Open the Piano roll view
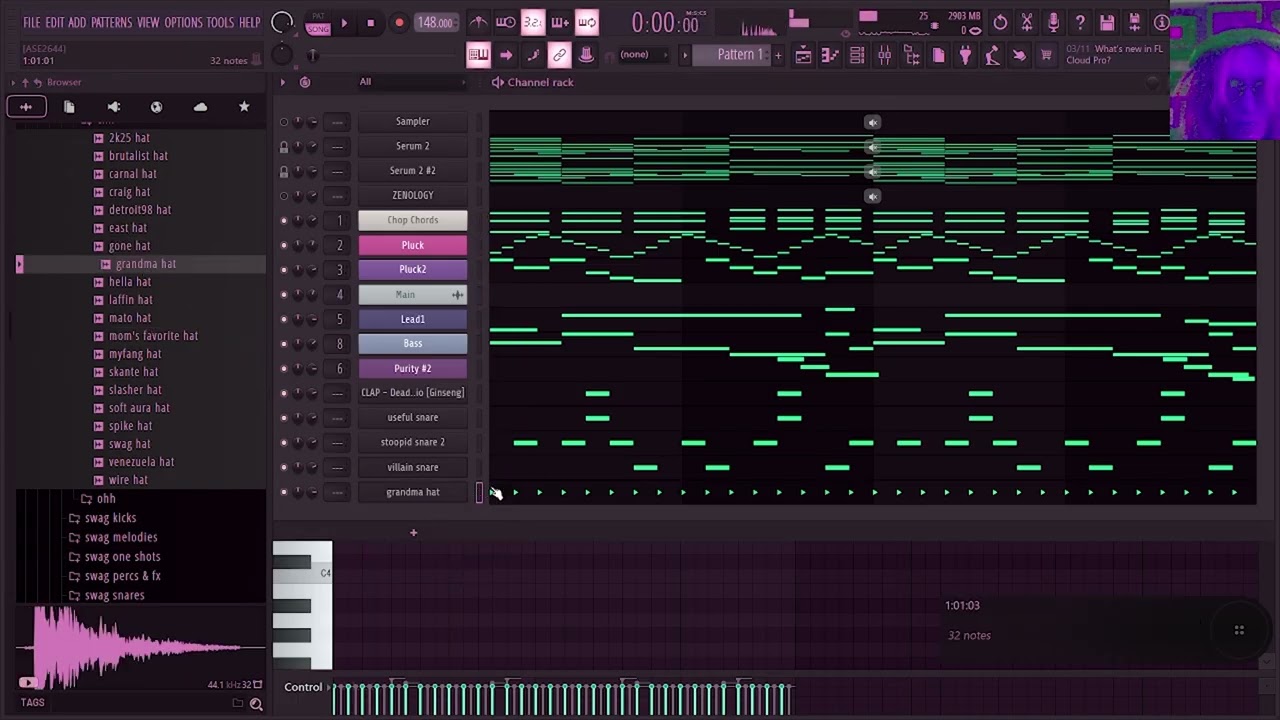Screen dimensions: 1280x720 click(829, 55)
